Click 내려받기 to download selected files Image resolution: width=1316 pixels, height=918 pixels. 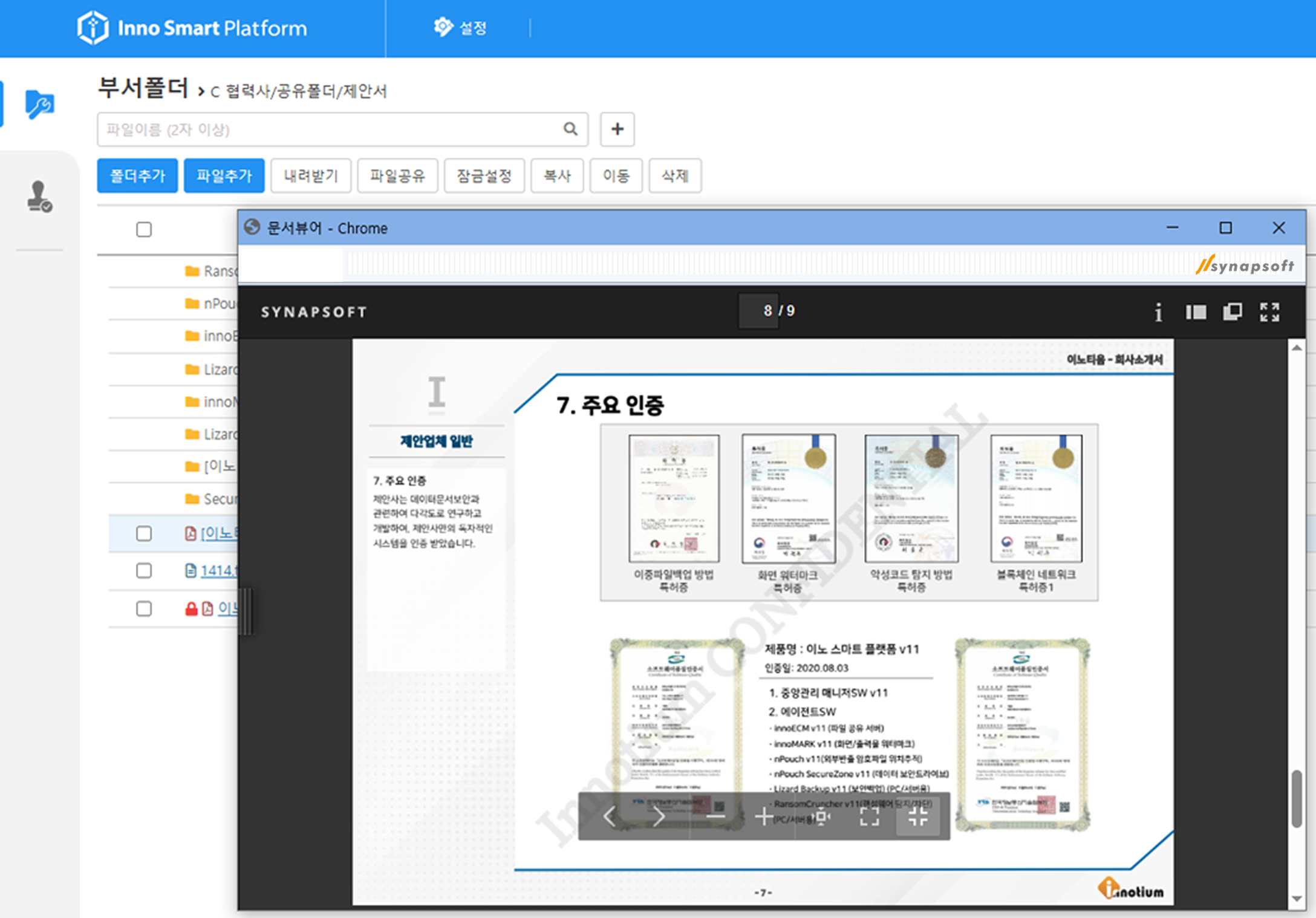point(311,175)
